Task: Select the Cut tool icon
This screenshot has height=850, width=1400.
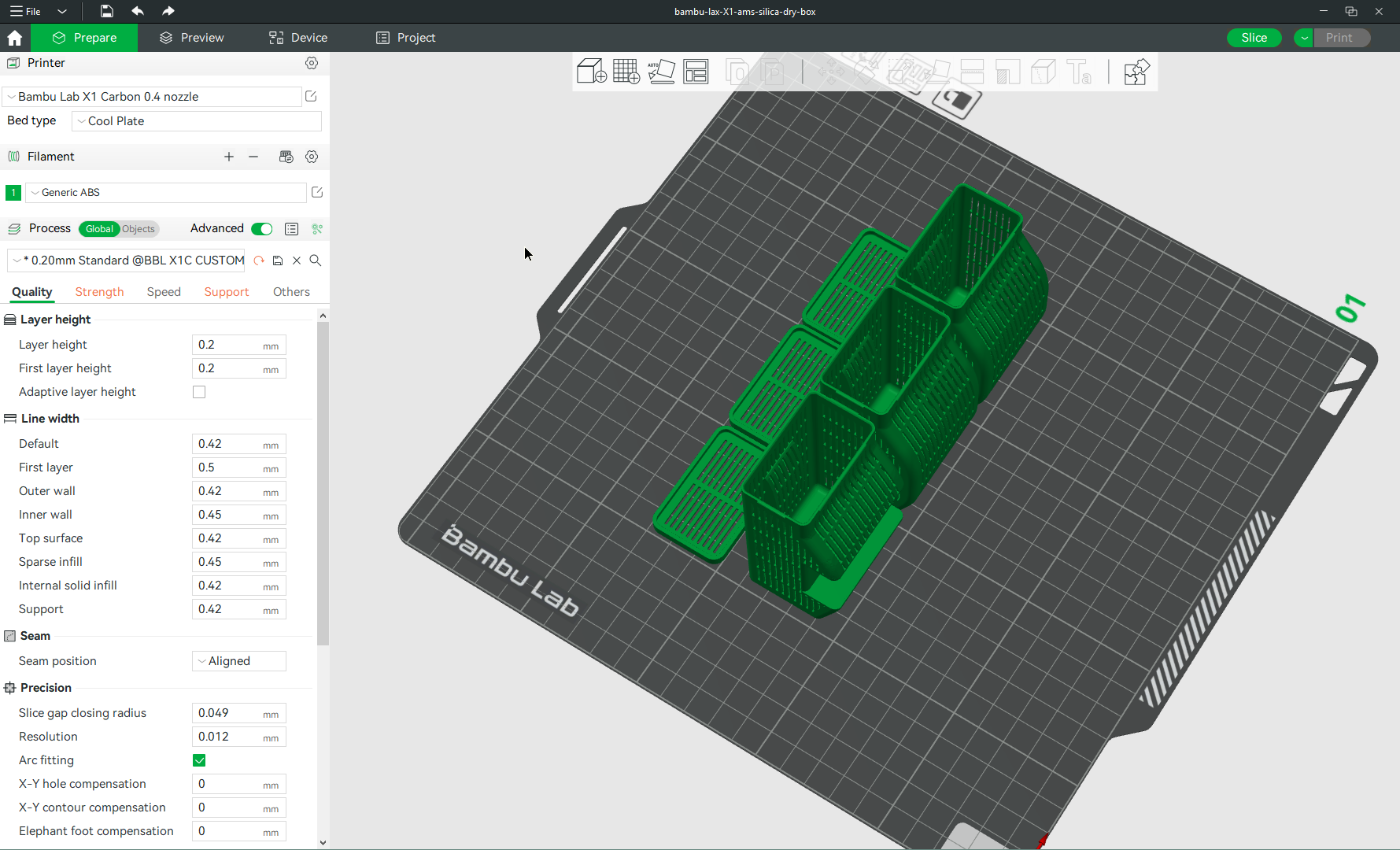Action: pyautogui.click(x=972, y=72)
